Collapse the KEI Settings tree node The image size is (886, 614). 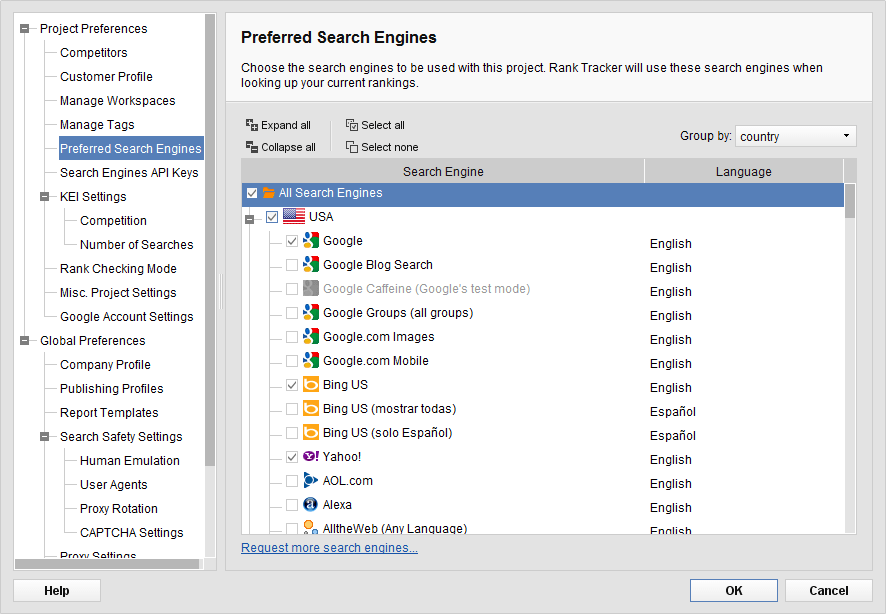tap(45, 197)
